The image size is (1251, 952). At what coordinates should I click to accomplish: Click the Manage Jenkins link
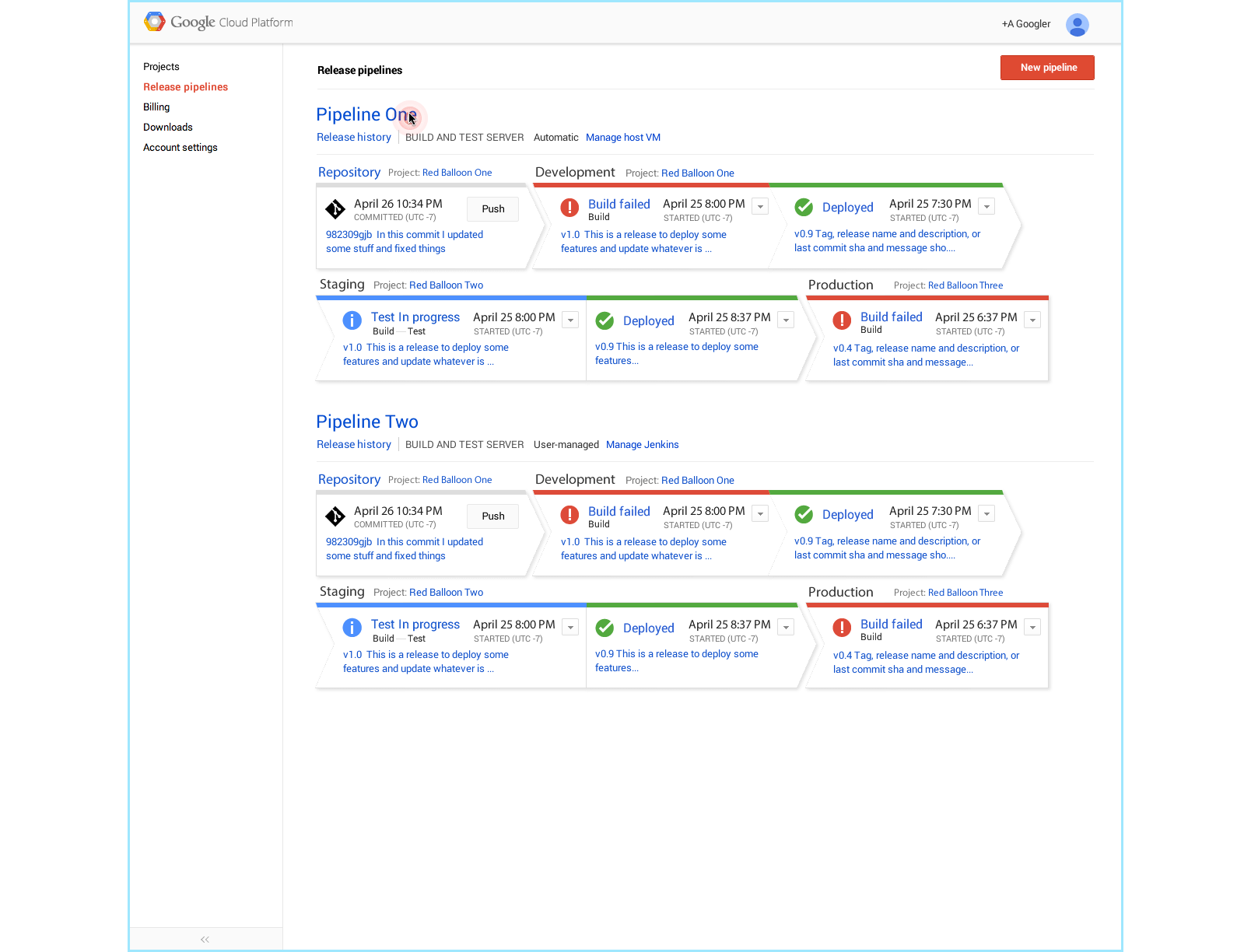pos(643,445)
